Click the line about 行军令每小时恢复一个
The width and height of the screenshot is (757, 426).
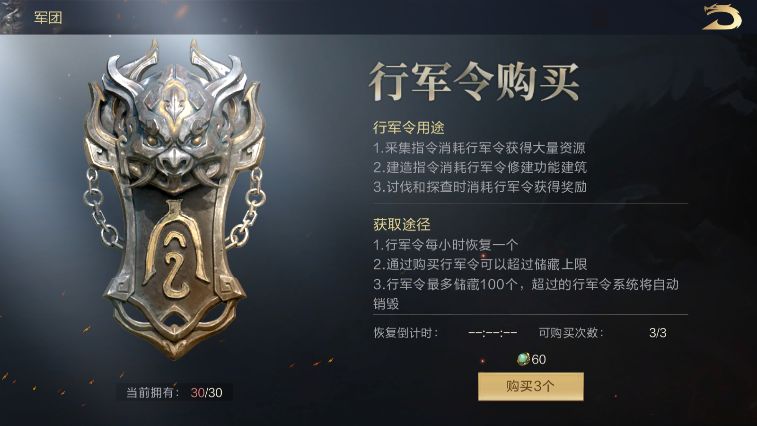[x=446, y=244]
